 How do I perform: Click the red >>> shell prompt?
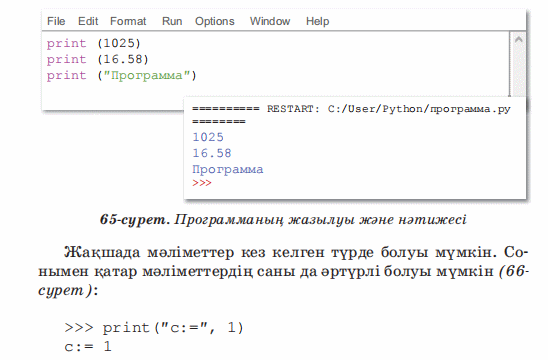pos(202,183)
